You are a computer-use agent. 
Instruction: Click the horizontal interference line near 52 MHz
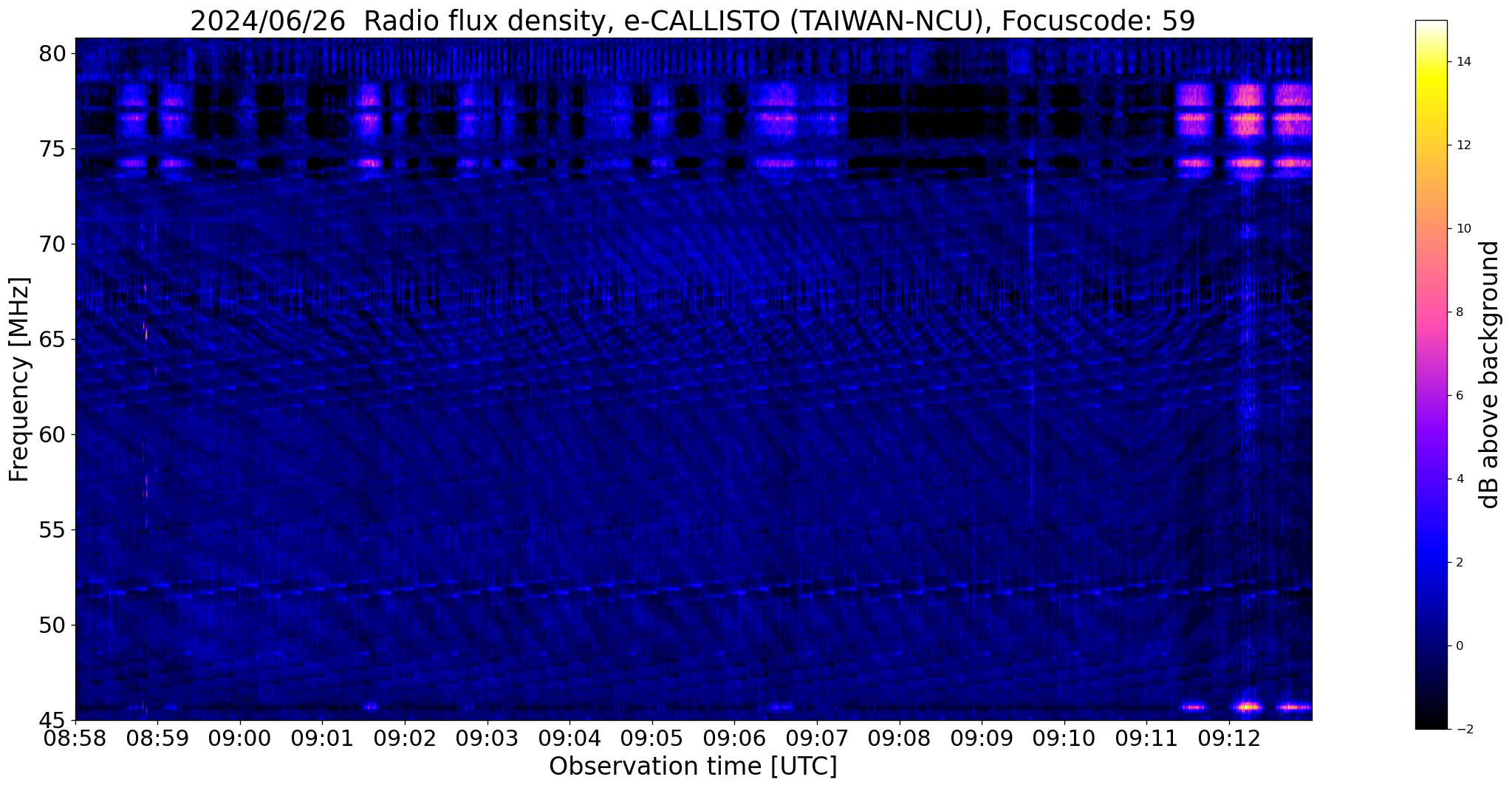tap(694, 591)
